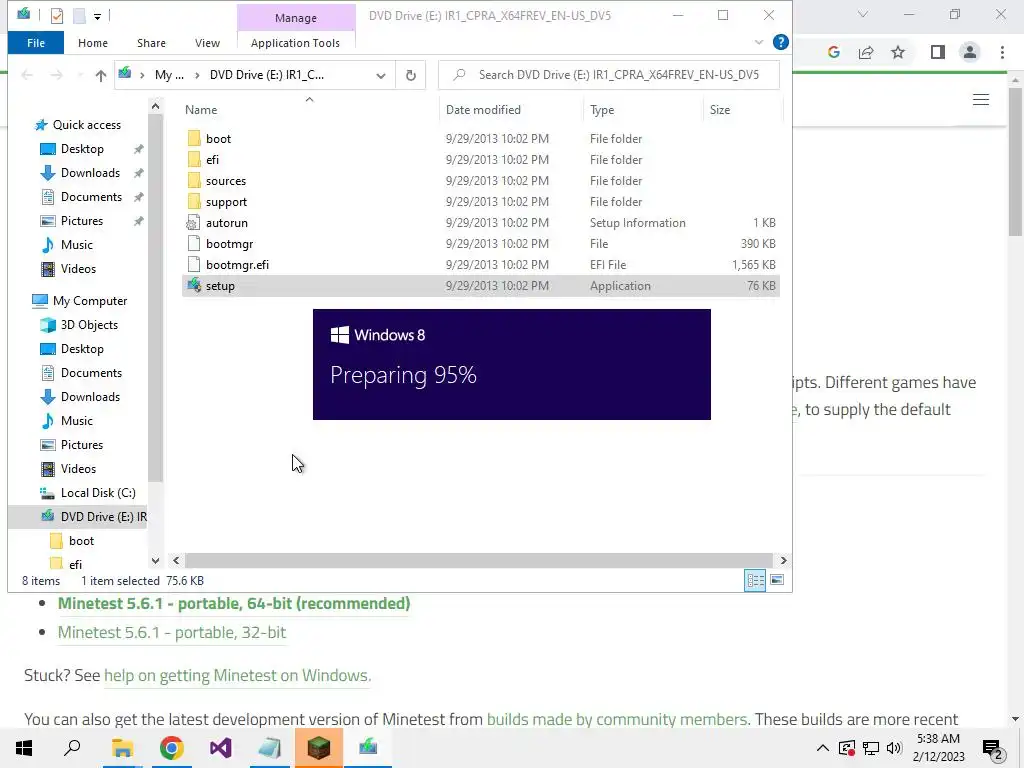Select the efi folder icon in file list

click(194, 159)
